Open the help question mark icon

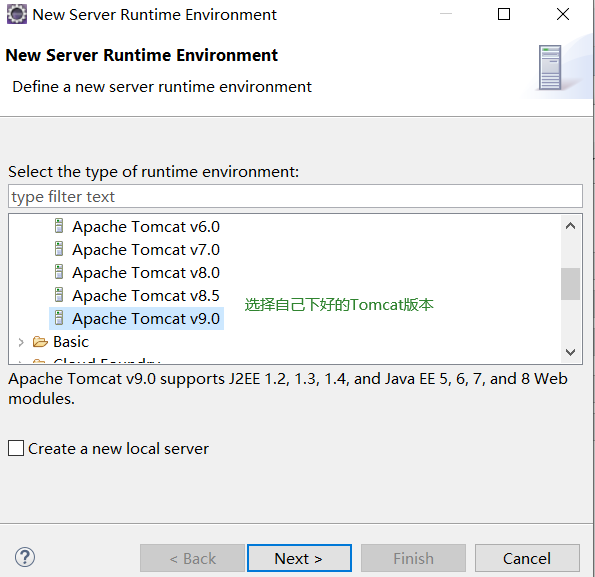click(25, 558)
